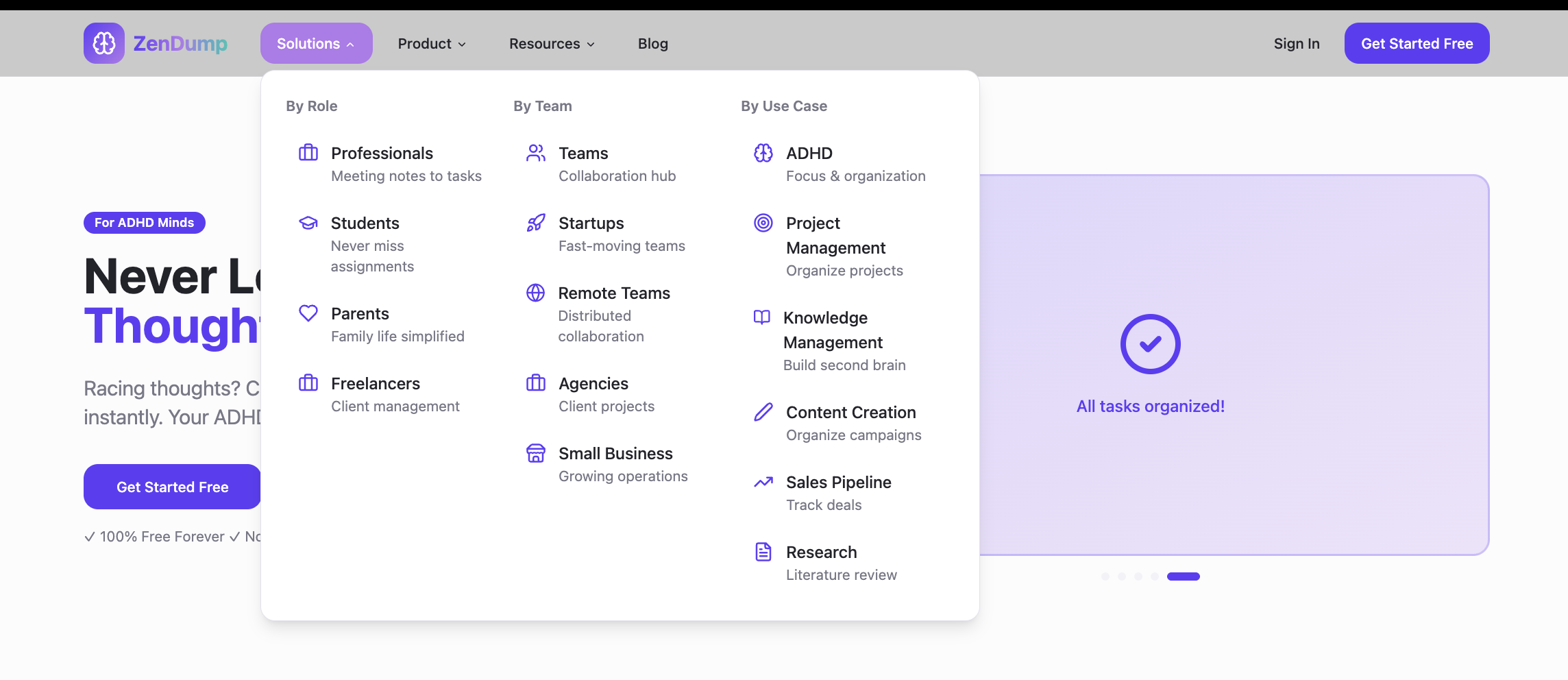Click the Content Creation pencil icon
This screenshot has height=680, width=1568.
(762, 412)
